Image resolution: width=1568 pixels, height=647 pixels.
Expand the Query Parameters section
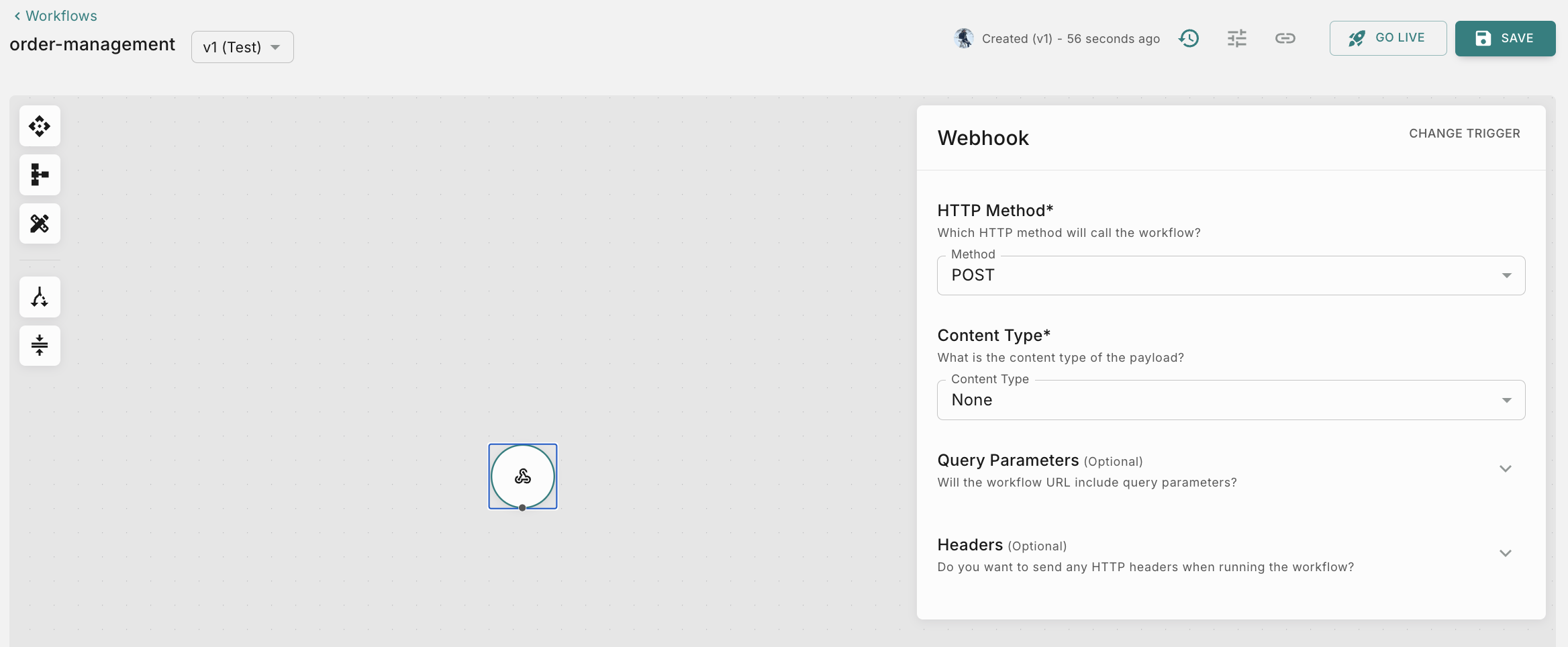(x=1505, y=468)
